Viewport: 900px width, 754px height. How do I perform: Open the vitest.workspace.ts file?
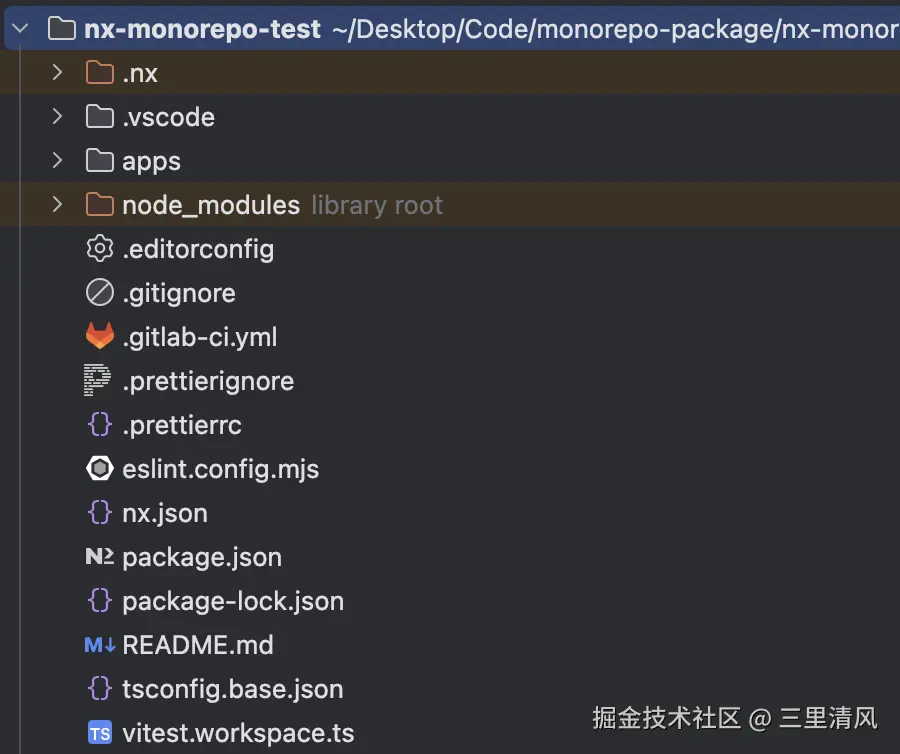238,733
